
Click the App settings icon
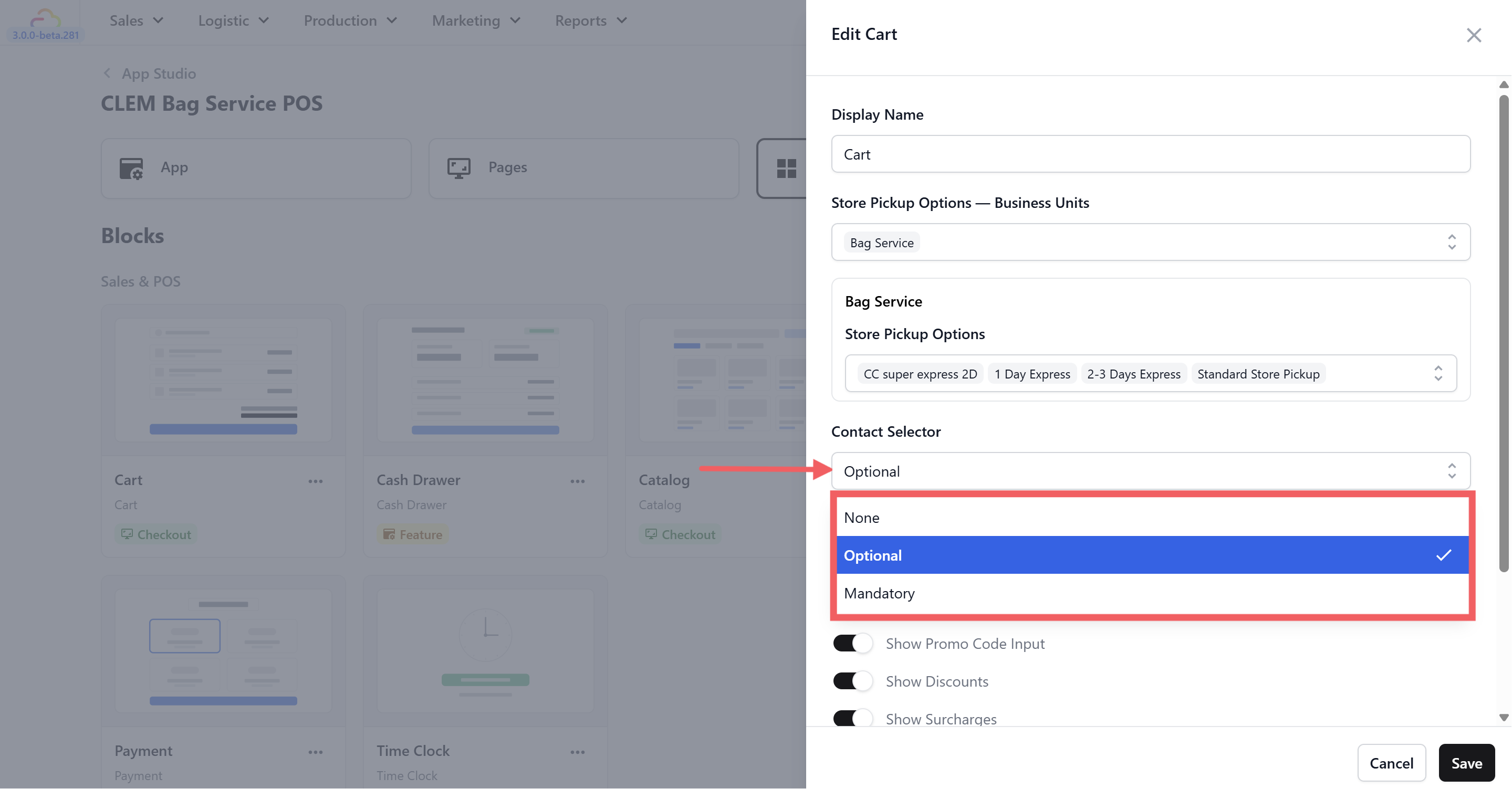(x=131, y=169)
